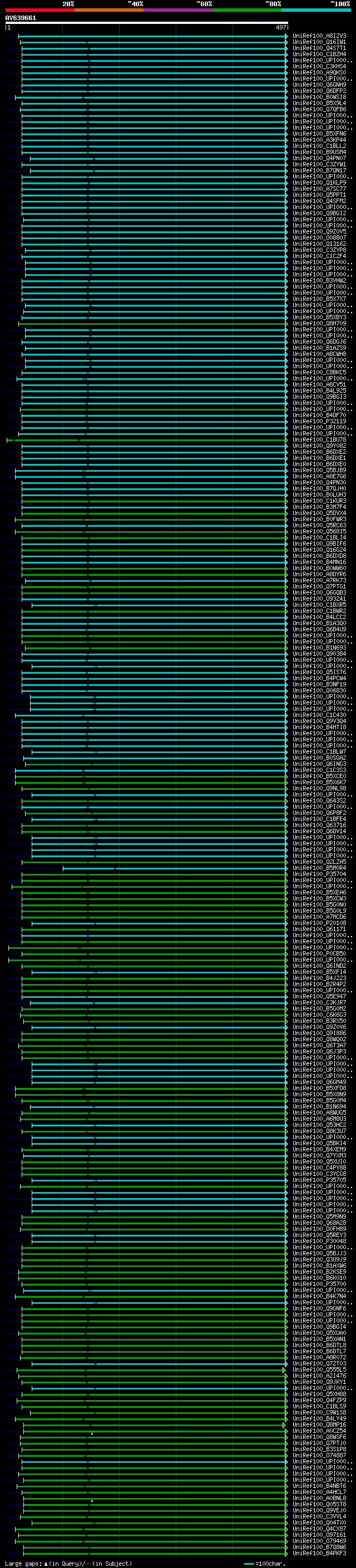
Task: Select hit label UniRef100_Q7QFB6
Action: 319,109
